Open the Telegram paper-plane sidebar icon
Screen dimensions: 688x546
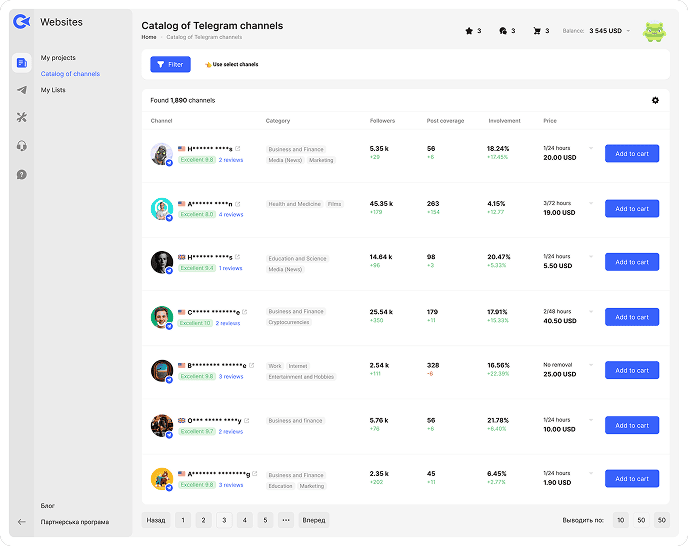pos(21,90)
